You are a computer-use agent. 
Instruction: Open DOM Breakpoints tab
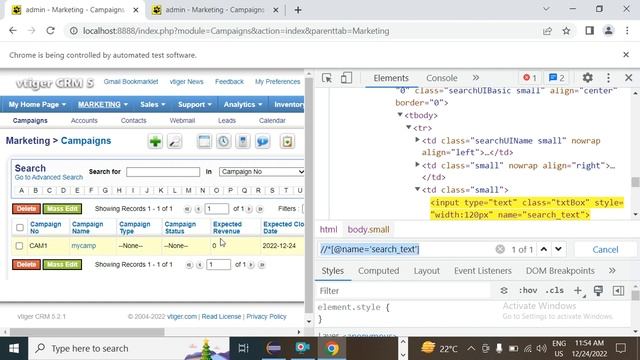(x=560, y=271)
